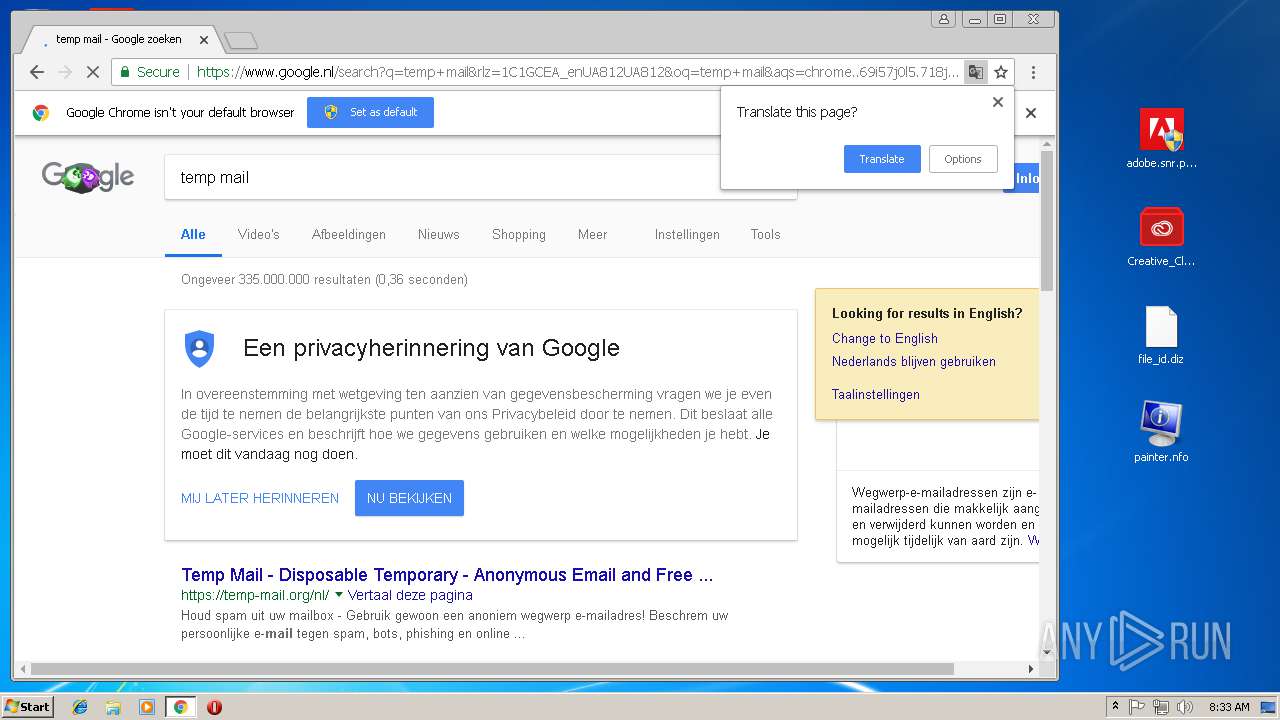This screenshot has width=1280, height=720.
Task: Select painter.nfo desktop file
Action: coord(1161,432)
